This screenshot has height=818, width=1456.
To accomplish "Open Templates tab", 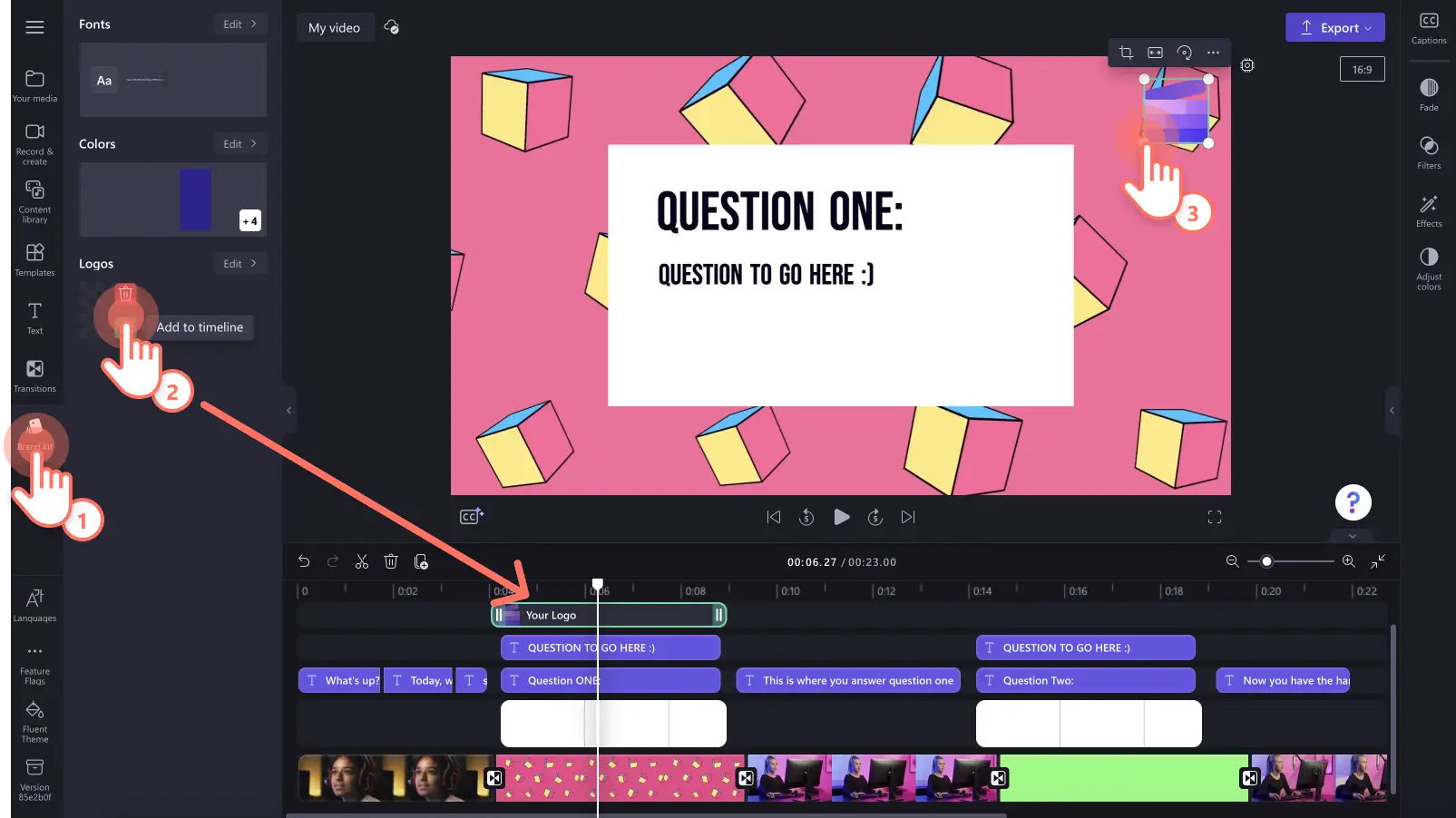I will click(x=34, y=259).
